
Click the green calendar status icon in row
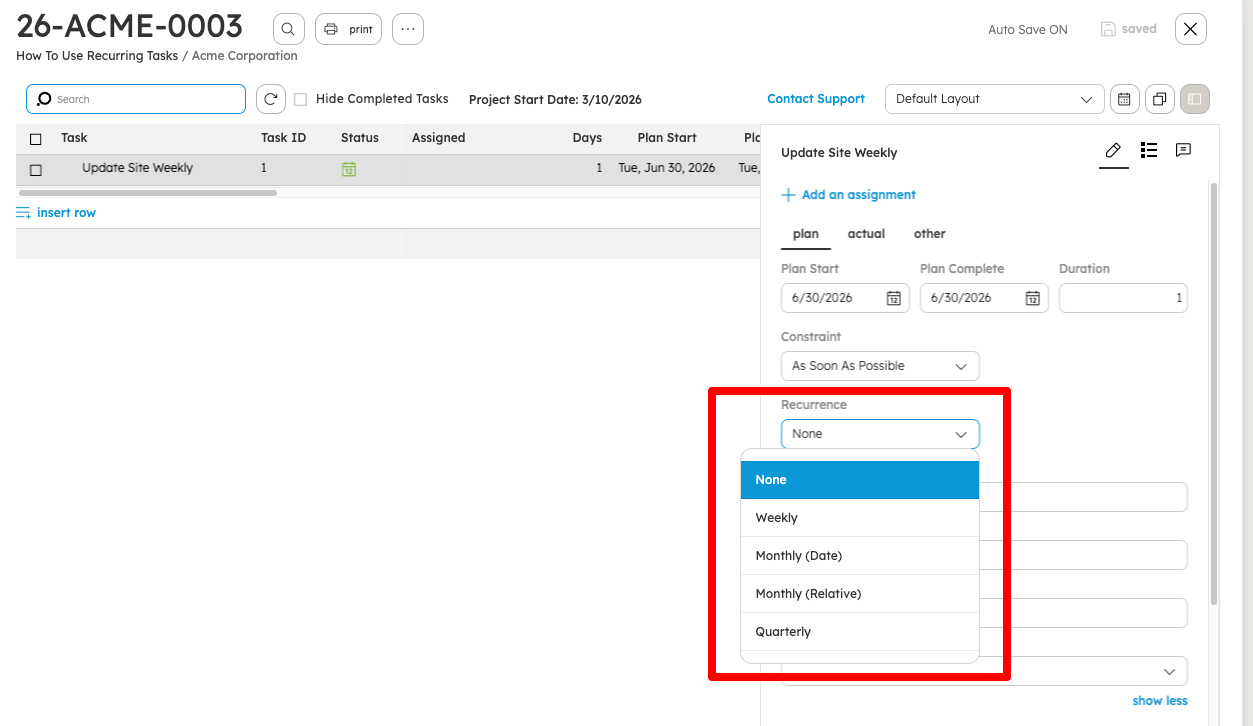pyautogui.click(x=349, y=169)
